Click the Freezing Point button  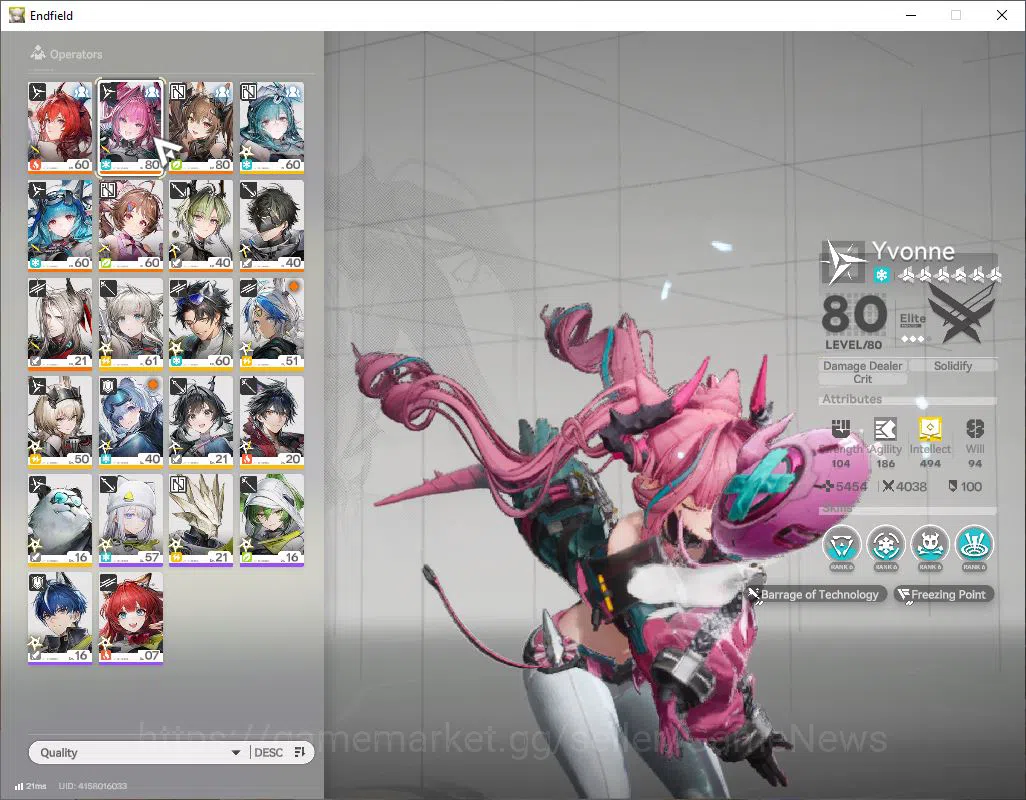pyautogui.click(x=944, y=594)
